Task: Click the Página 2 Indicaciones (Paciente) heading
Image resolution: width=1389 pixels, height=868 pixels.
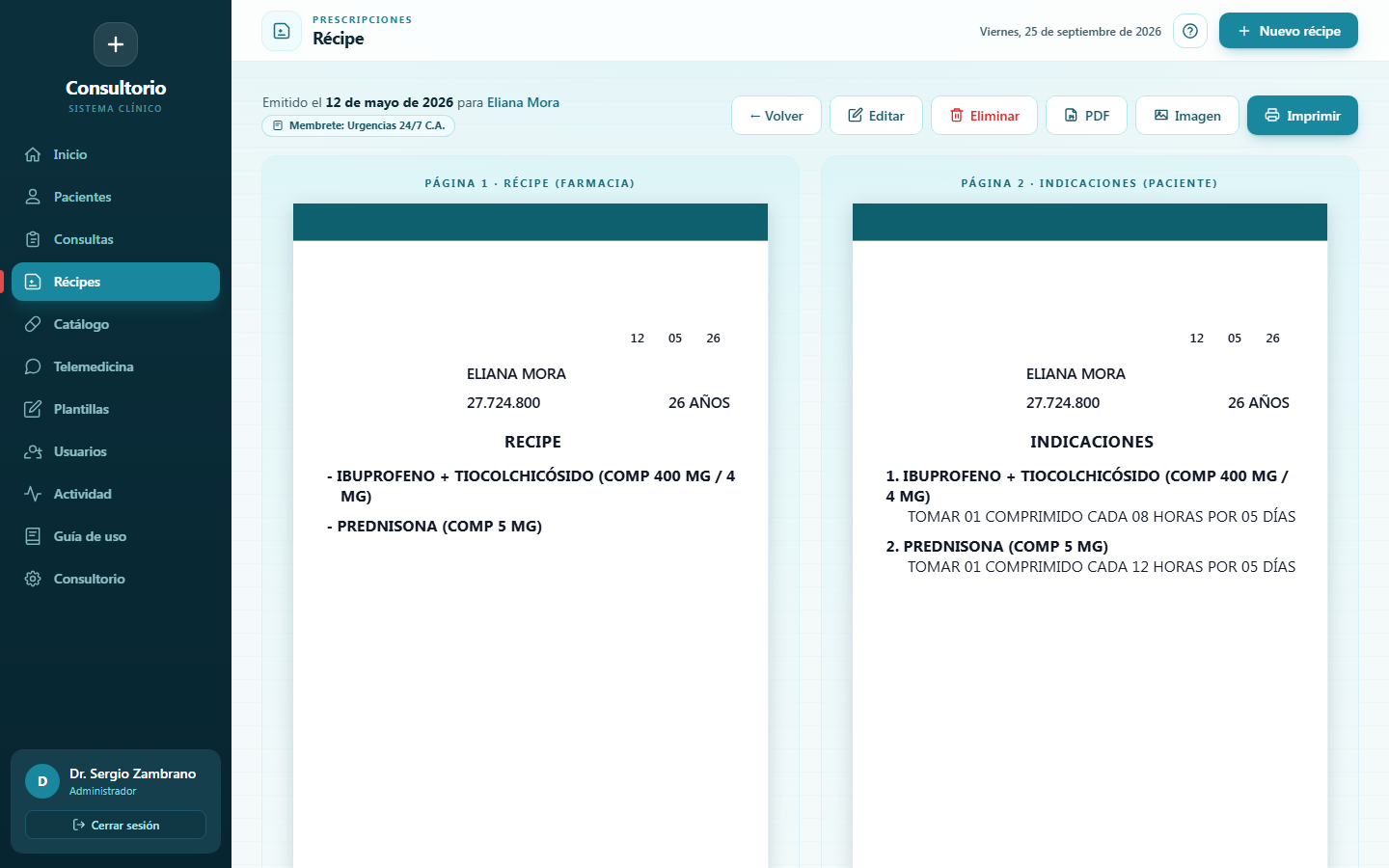Action: click(1089, 183)
